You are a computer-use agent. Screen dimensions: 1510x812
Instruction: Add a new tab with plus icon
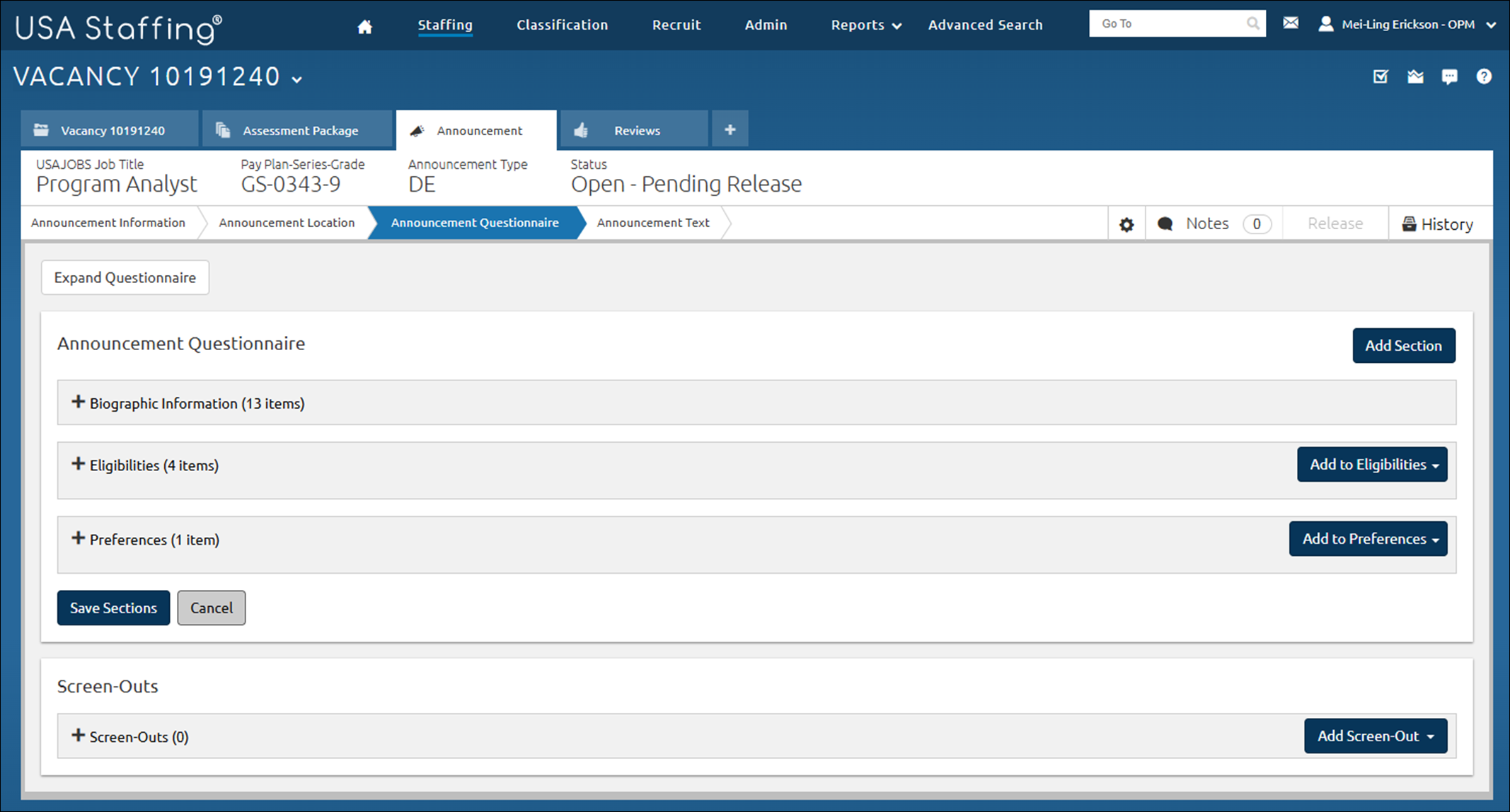pos(730,129)
